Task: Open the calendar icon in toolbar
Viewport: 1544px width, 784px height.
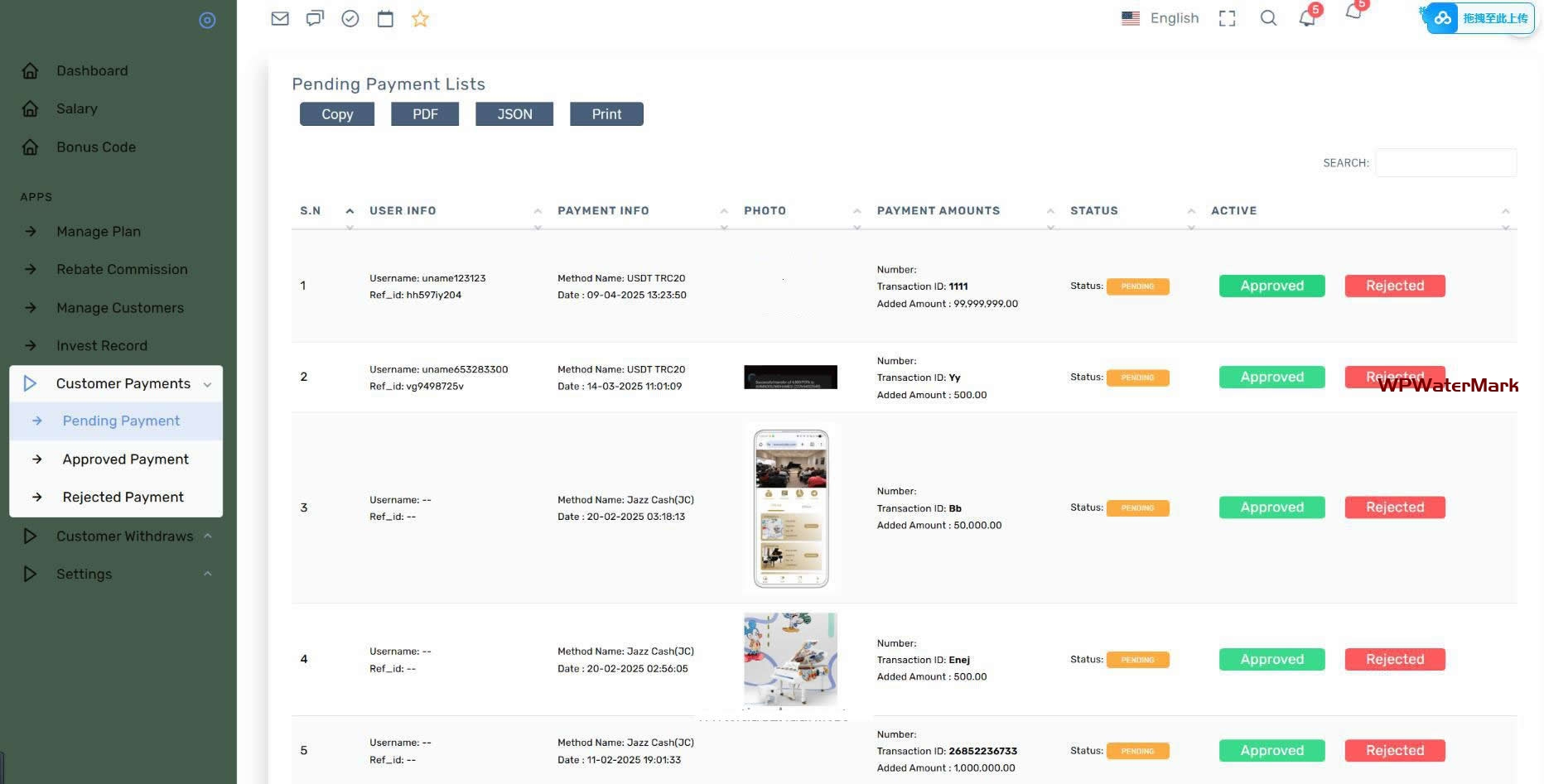Action: click(x=385, y=18)
